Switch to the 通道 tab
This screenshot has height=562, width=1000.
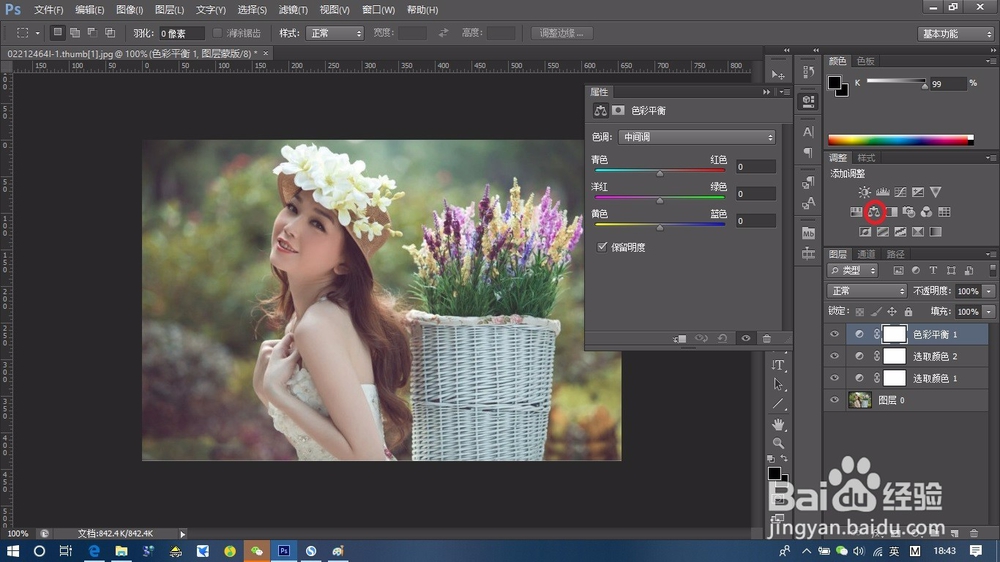867,255
